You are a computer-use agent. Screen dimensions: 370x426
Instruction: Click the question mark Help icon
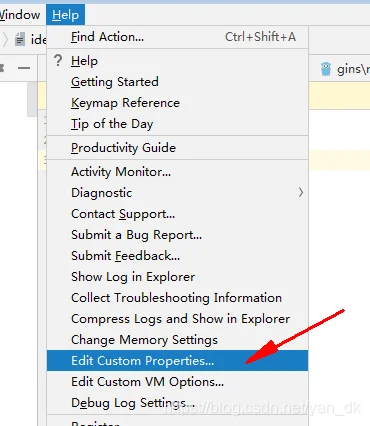(x=58, y=60)
